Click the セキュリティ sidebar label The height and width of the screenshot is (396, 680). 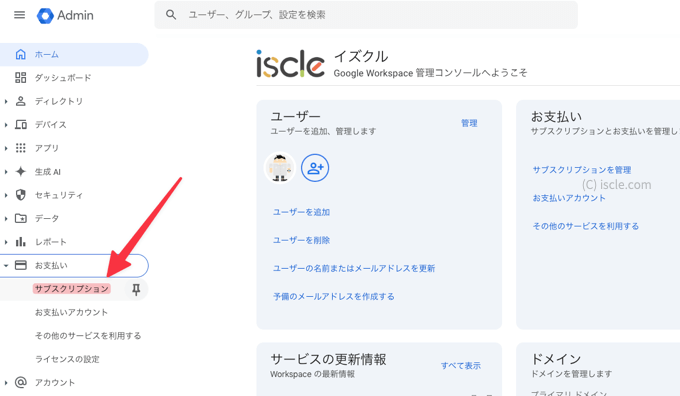pos(59,195)
